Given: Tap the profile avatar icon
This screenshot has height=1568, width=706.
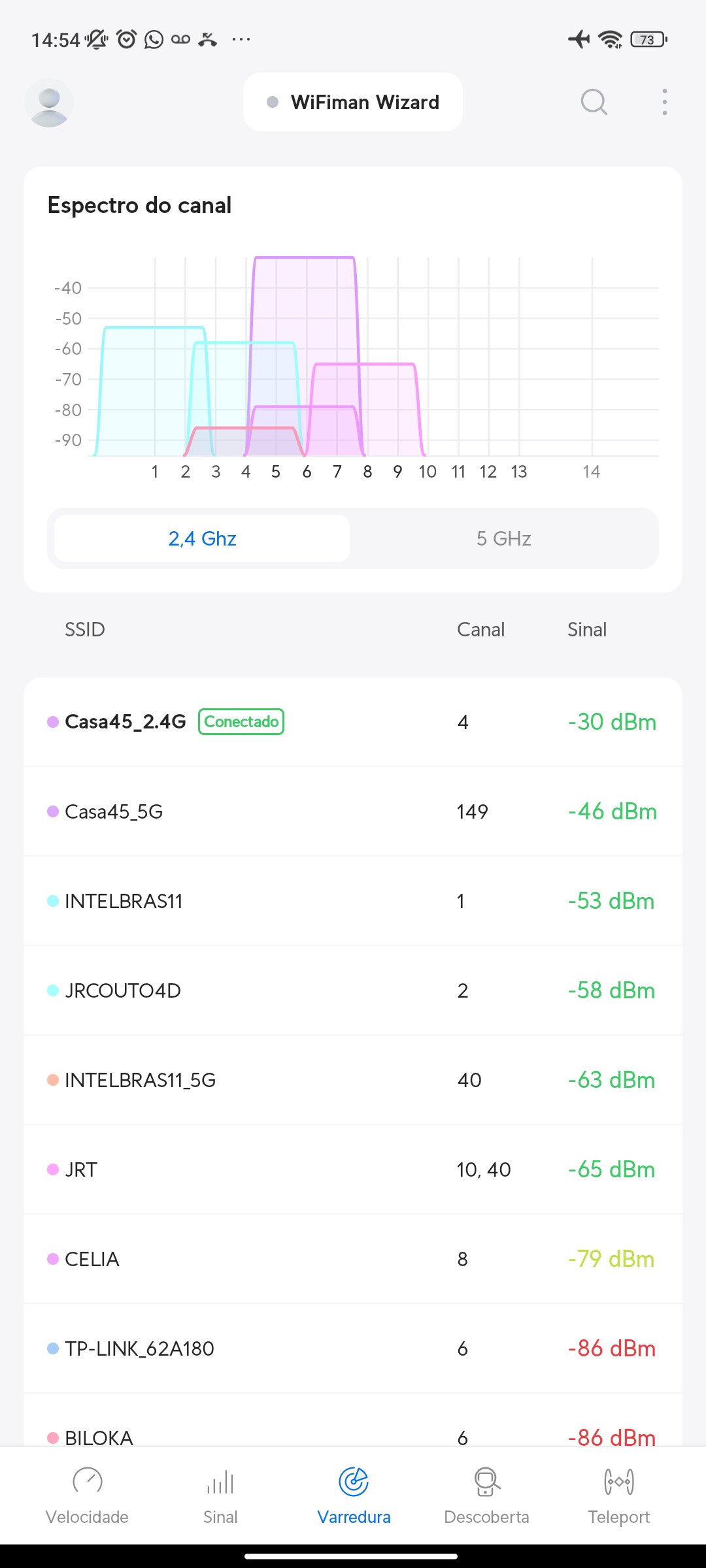Looking at the screenshot, I should tap(49, 103).
